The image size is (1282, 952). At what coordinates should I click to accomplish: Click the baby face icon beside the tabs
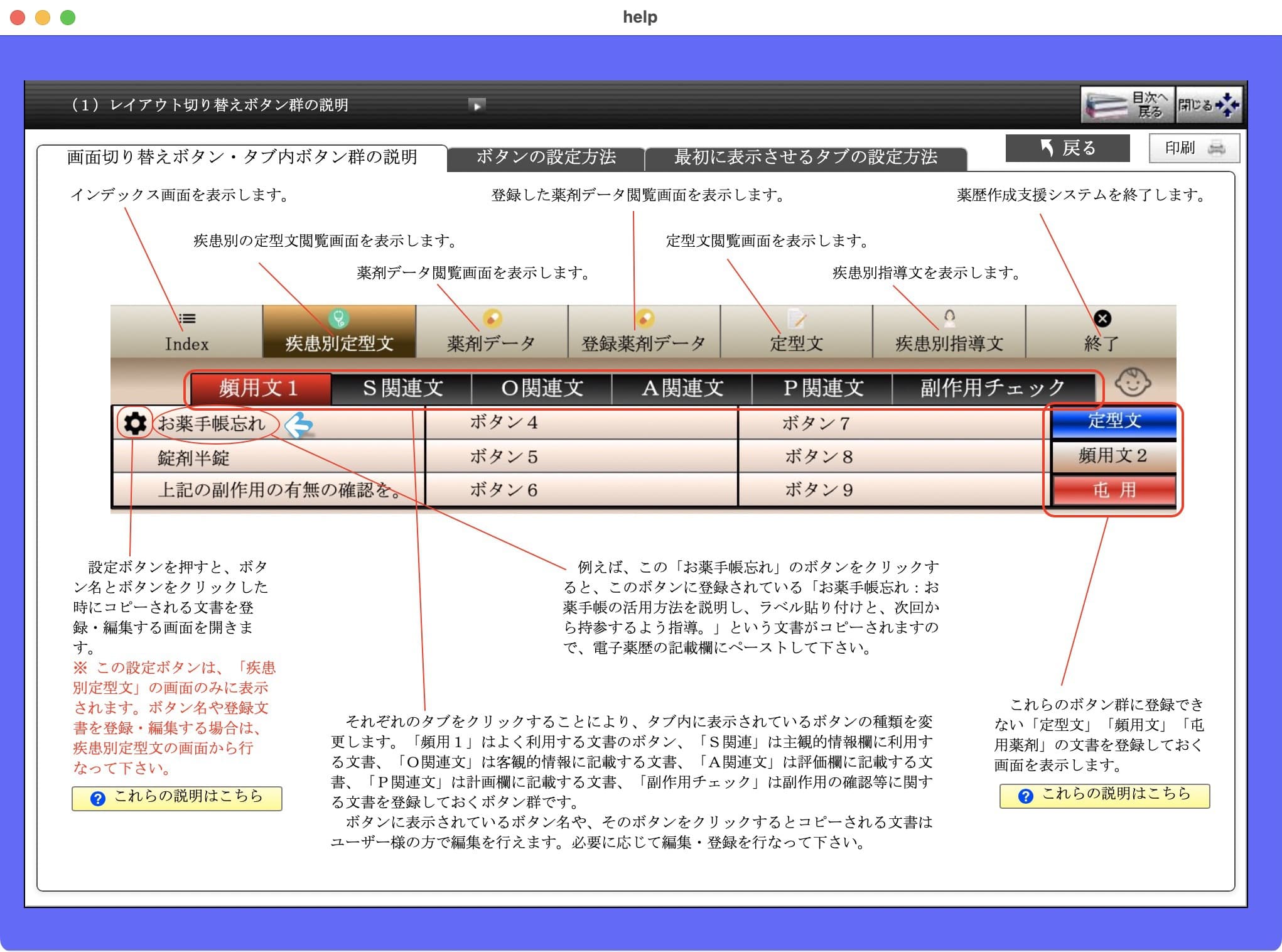tap(1132, 382)
